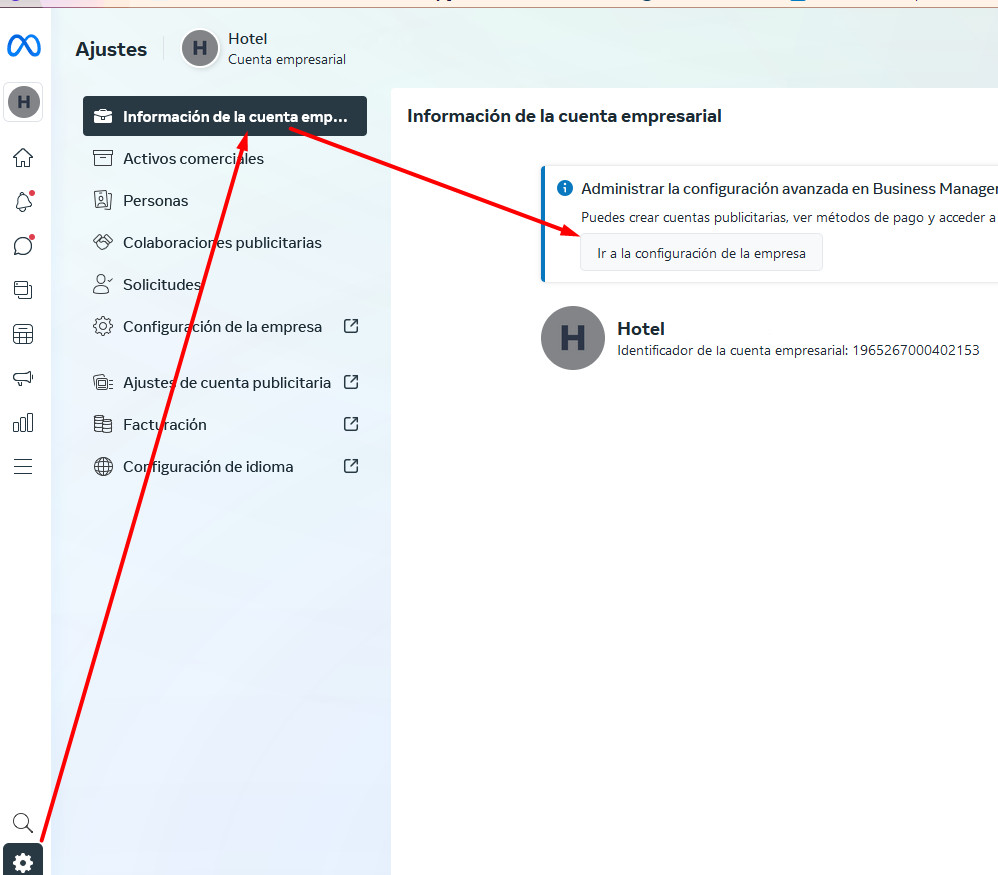Open insights bar chart icon

click(23, 423)
